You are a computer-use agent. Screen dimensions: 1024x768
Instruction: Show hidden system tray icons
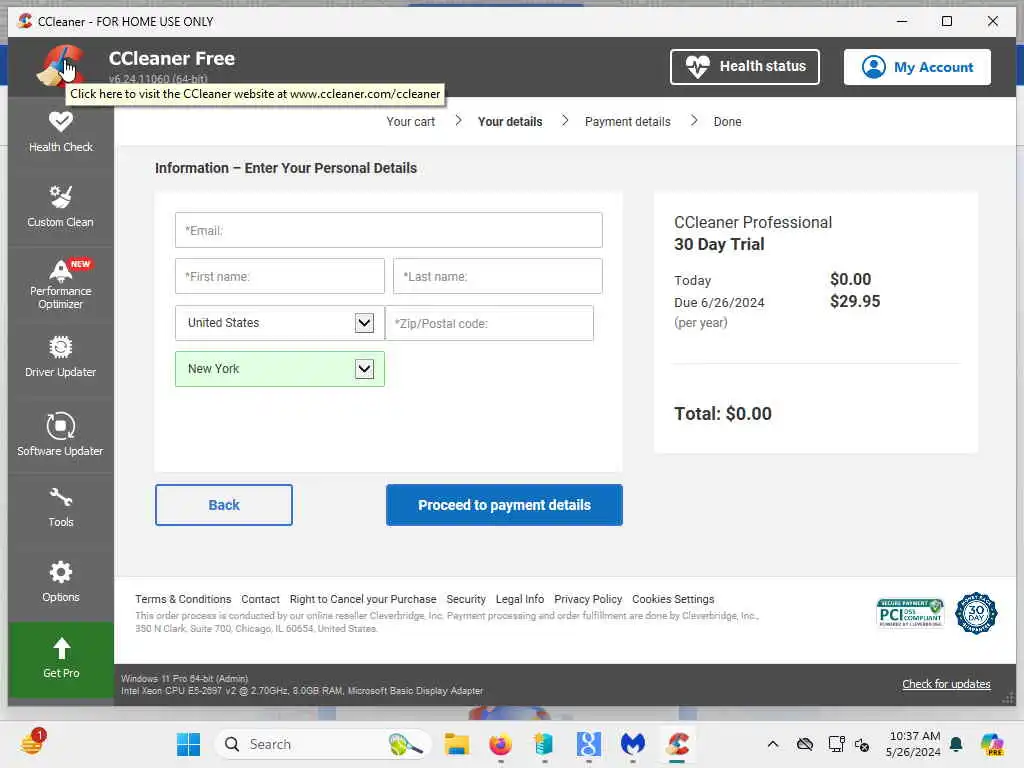[x=773, y=744]
